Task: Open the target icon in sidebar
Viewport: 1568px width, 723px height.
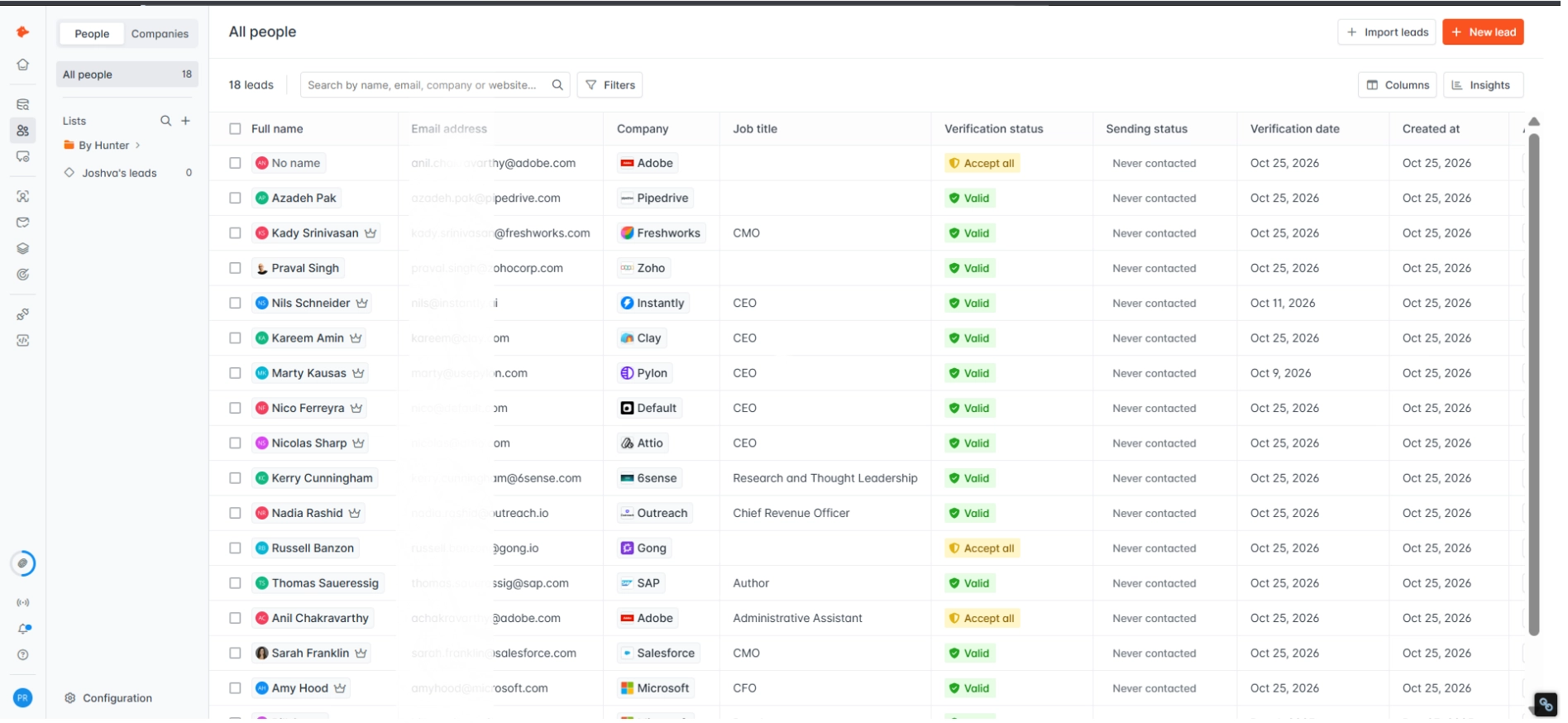Action: point(23,275)
